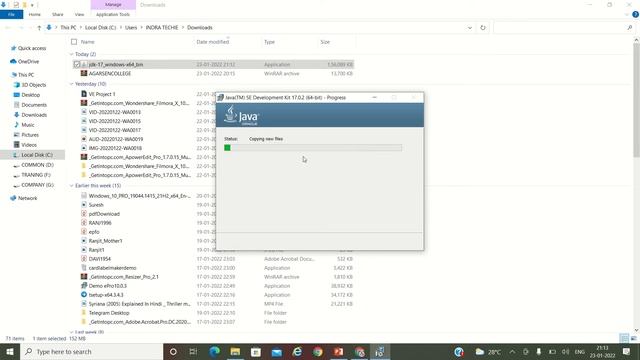Screen dimensions: 640x360
Task: Collapse the Earlier this week group
Action: 72,185
